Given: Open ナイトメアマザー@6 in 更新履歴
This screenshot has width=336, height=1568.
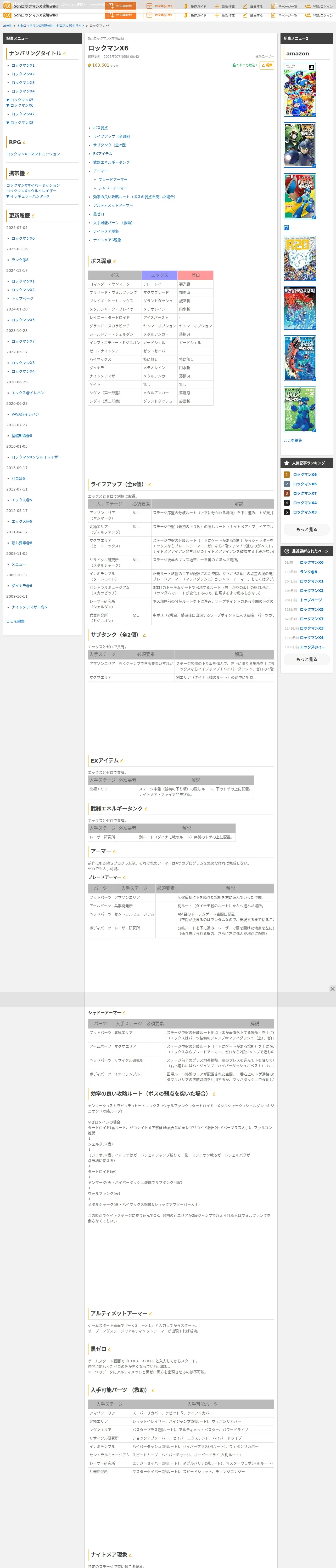Looking at the screenshot, I should (x=29, y=607).
